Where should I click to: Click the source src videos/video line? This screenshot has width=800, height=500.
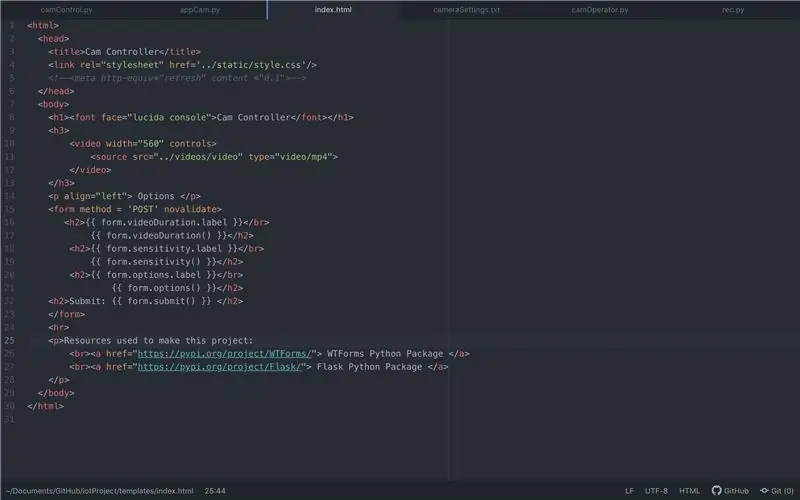point(214,157)
